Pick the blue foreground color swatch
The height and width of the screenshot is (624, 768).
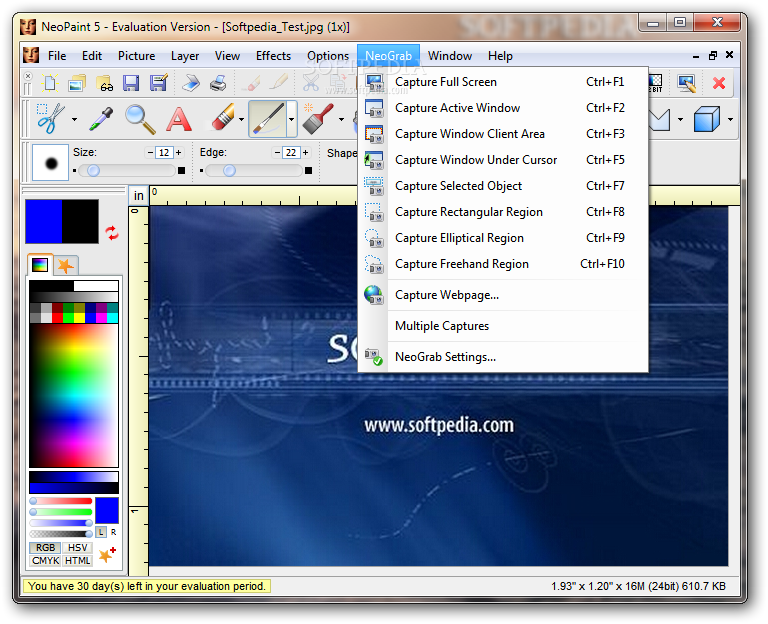44,221
